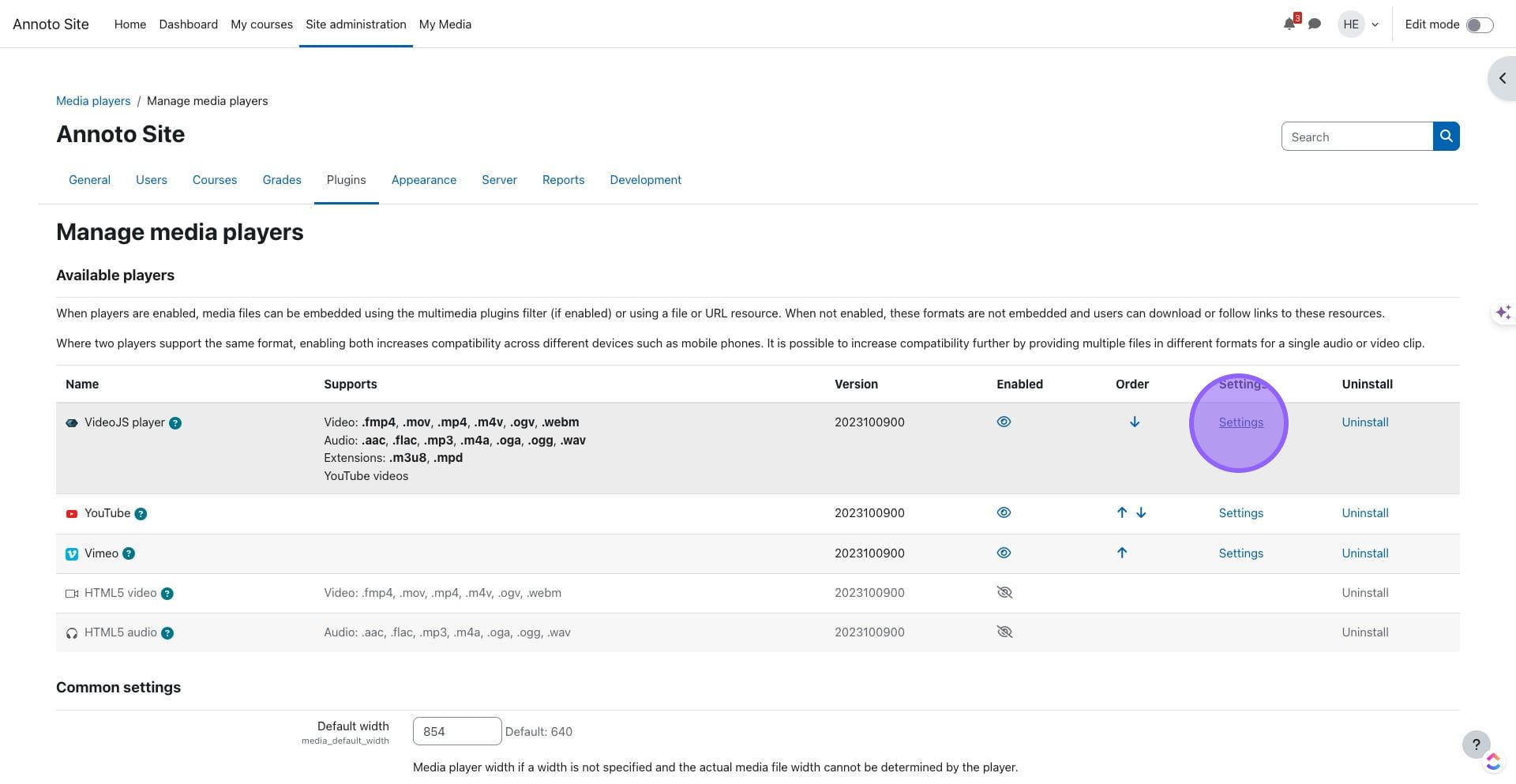Viewport: 1516px width, 784px height.
Task: Move YouTube player down in order
Action: [1141, 513]
